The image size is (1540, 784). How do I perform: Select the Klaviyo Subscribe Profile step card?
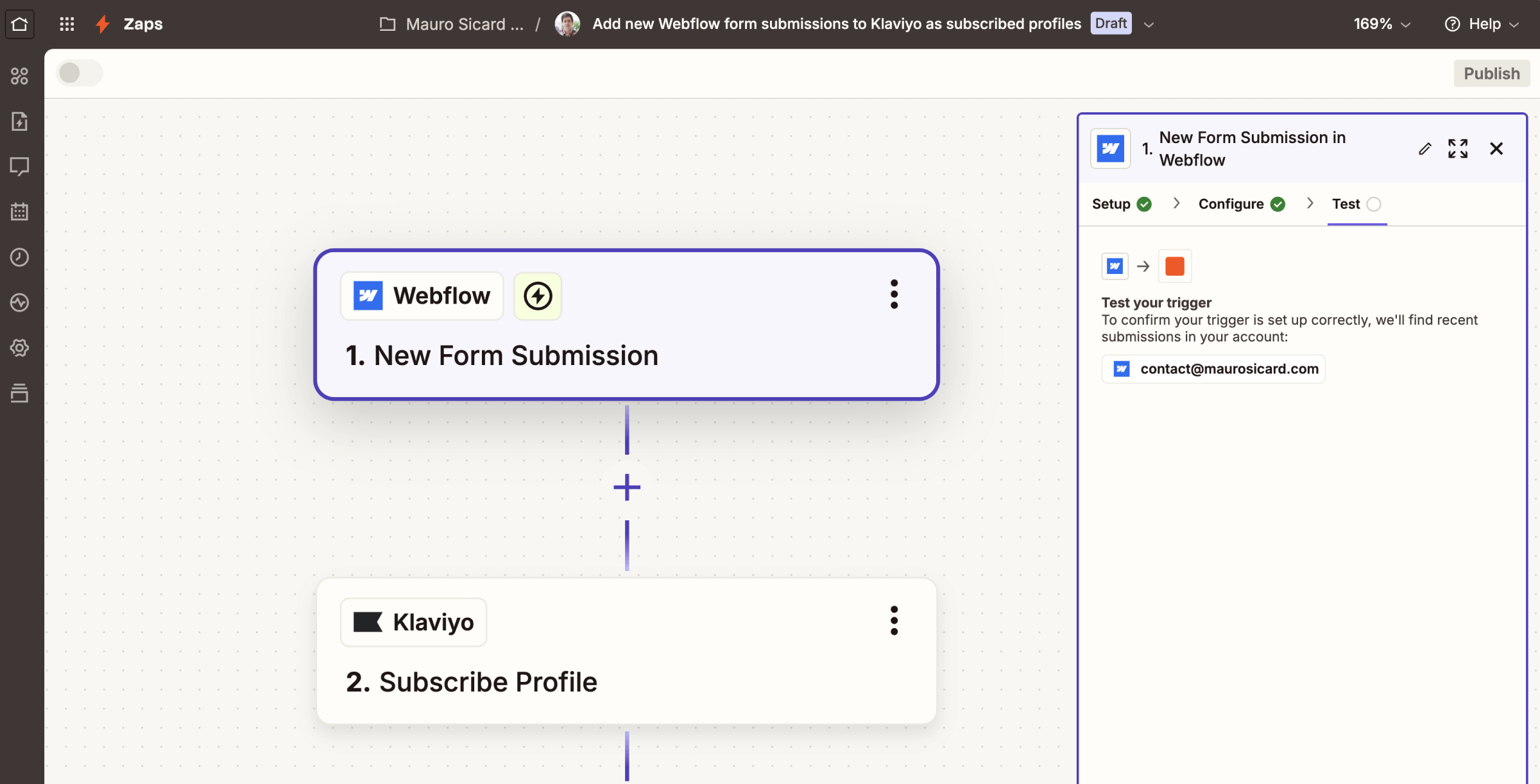(626, 651)
